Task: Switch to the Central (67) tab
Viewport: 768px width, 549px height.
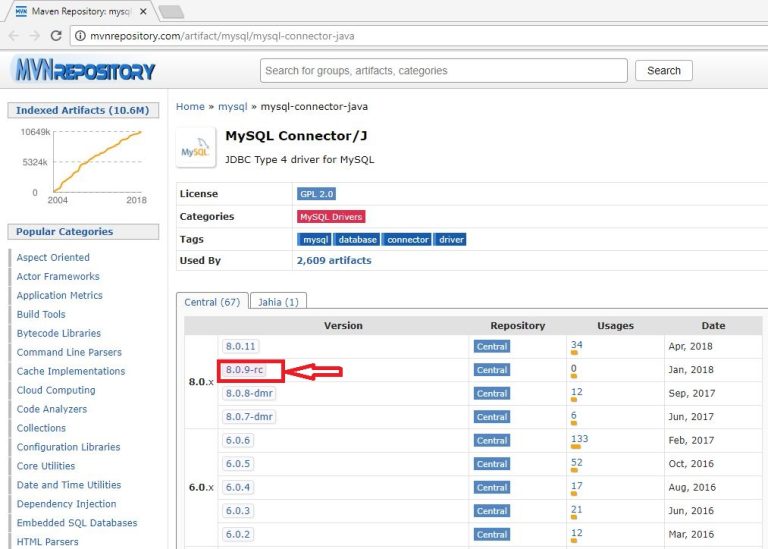Action: pyautogui.click(x=212, y=302)
